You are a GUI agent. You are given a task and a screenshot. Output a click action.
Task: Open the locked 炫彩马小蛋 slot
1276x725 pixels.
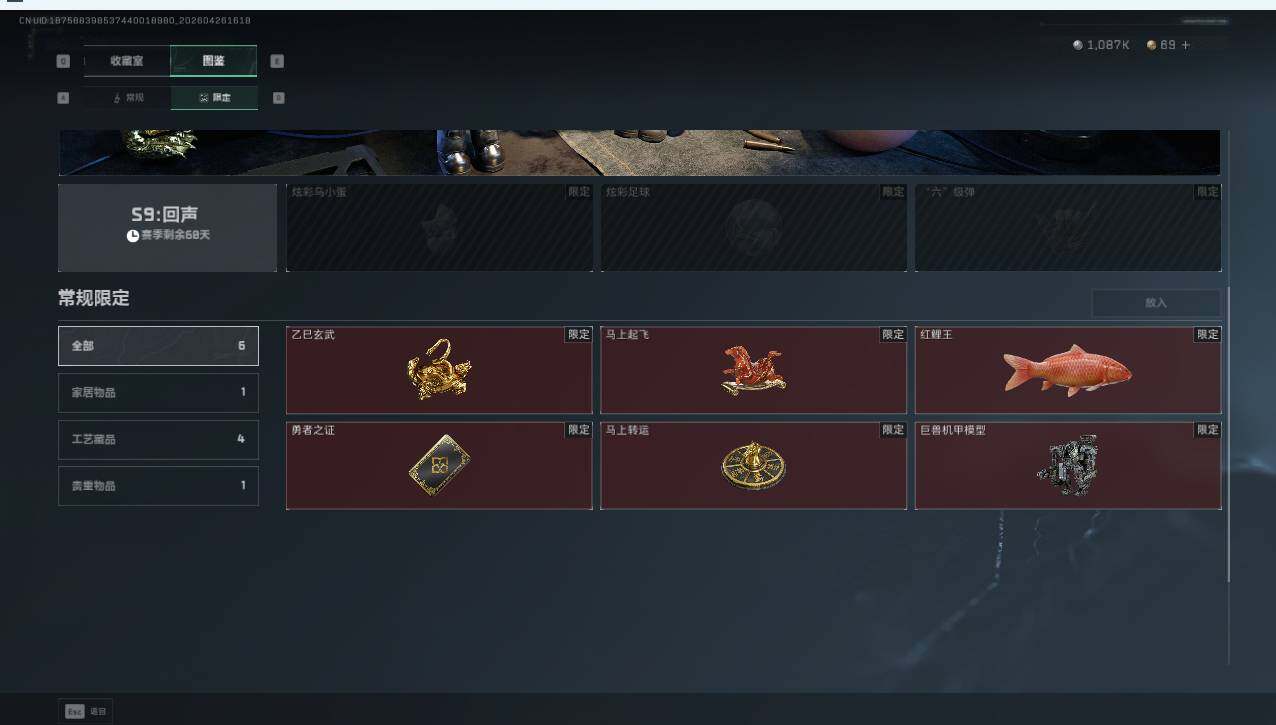(x=439, y=228)
